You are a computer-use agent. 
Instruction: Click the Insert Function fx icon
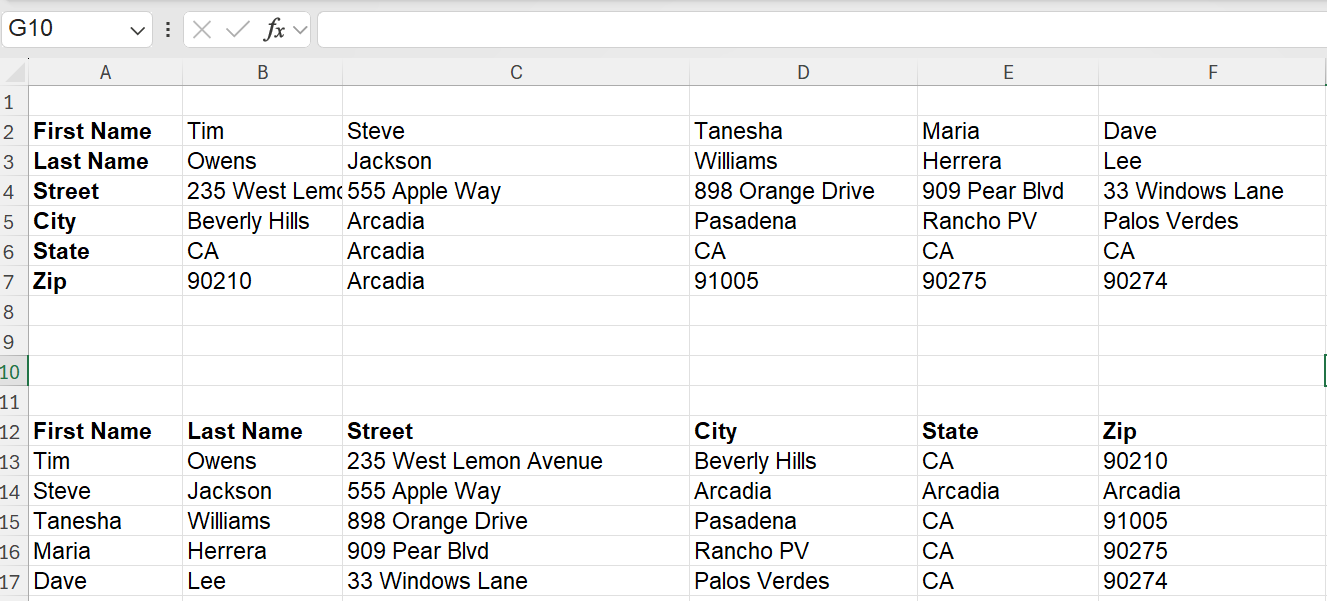coord(273,30)
